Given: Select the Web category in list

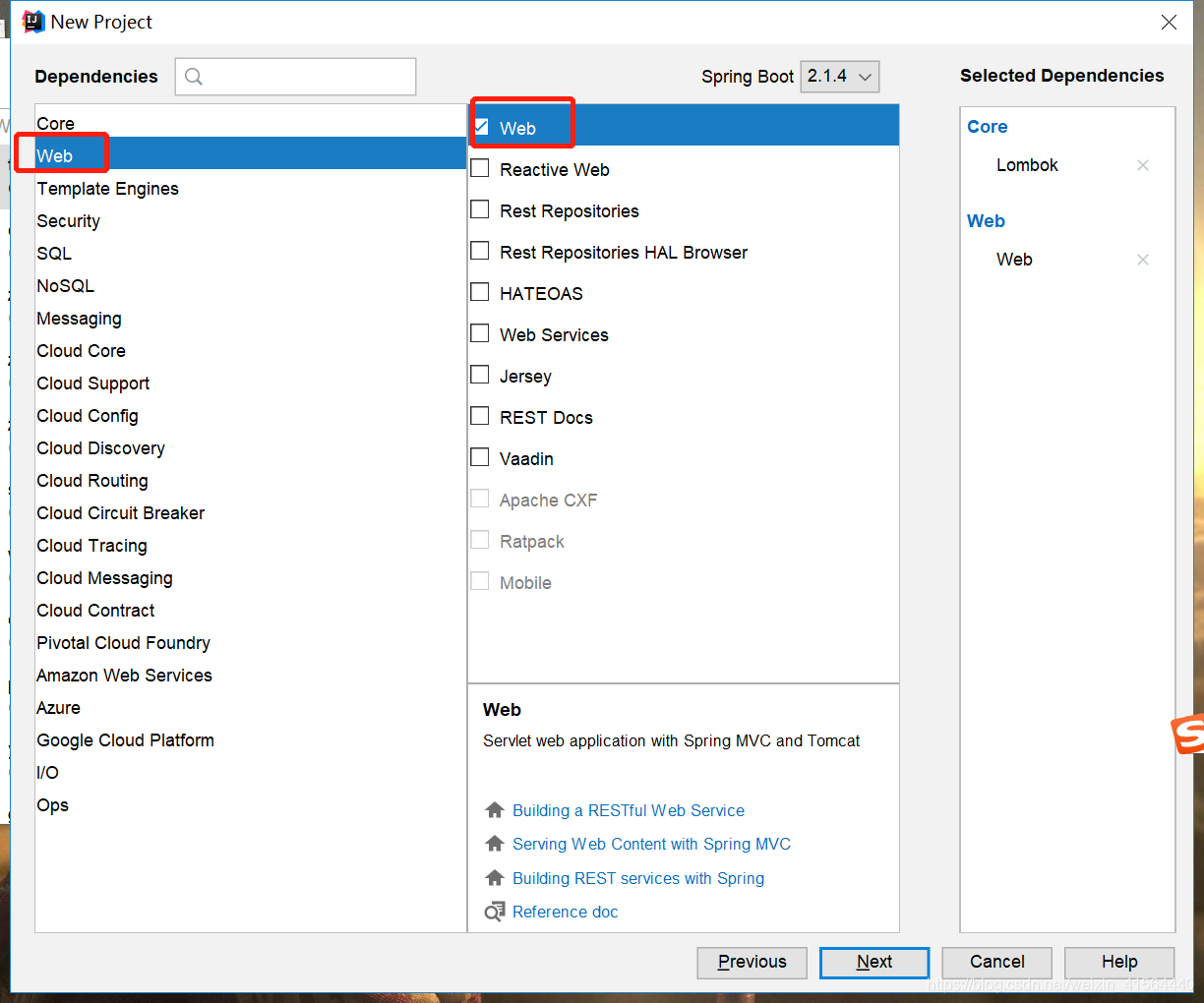Looking at the screenshot, I should pos(251,153).
